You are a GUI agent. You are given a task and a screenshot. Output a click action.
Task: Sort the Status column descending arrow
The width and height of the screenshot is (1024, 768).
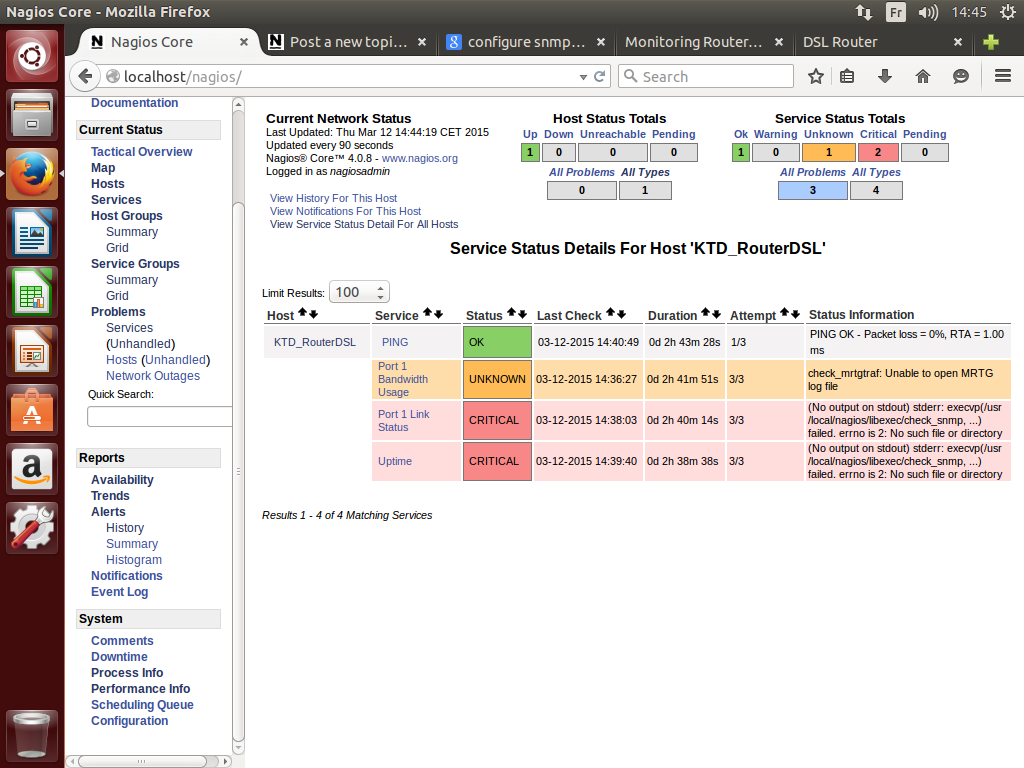[x=523, y=314]
